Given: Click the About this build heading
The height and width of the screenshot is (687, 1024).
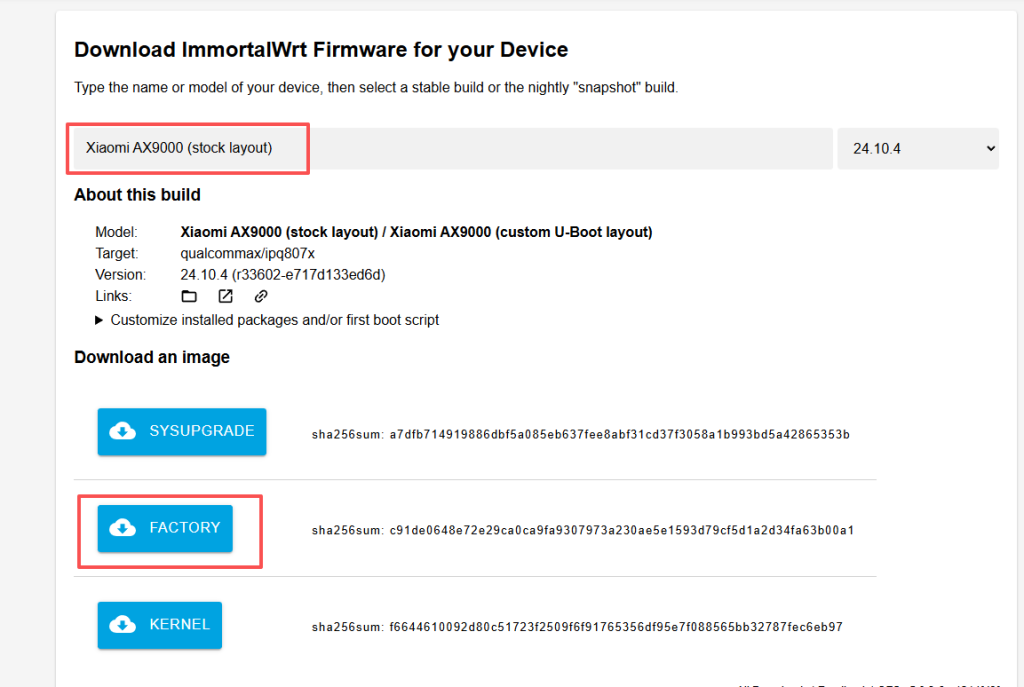Looking at the screenshot, I should [137, 194].
